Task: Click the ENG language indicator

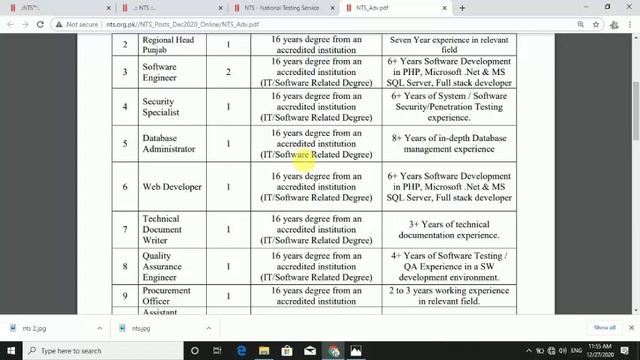Action: coord(576,351)
